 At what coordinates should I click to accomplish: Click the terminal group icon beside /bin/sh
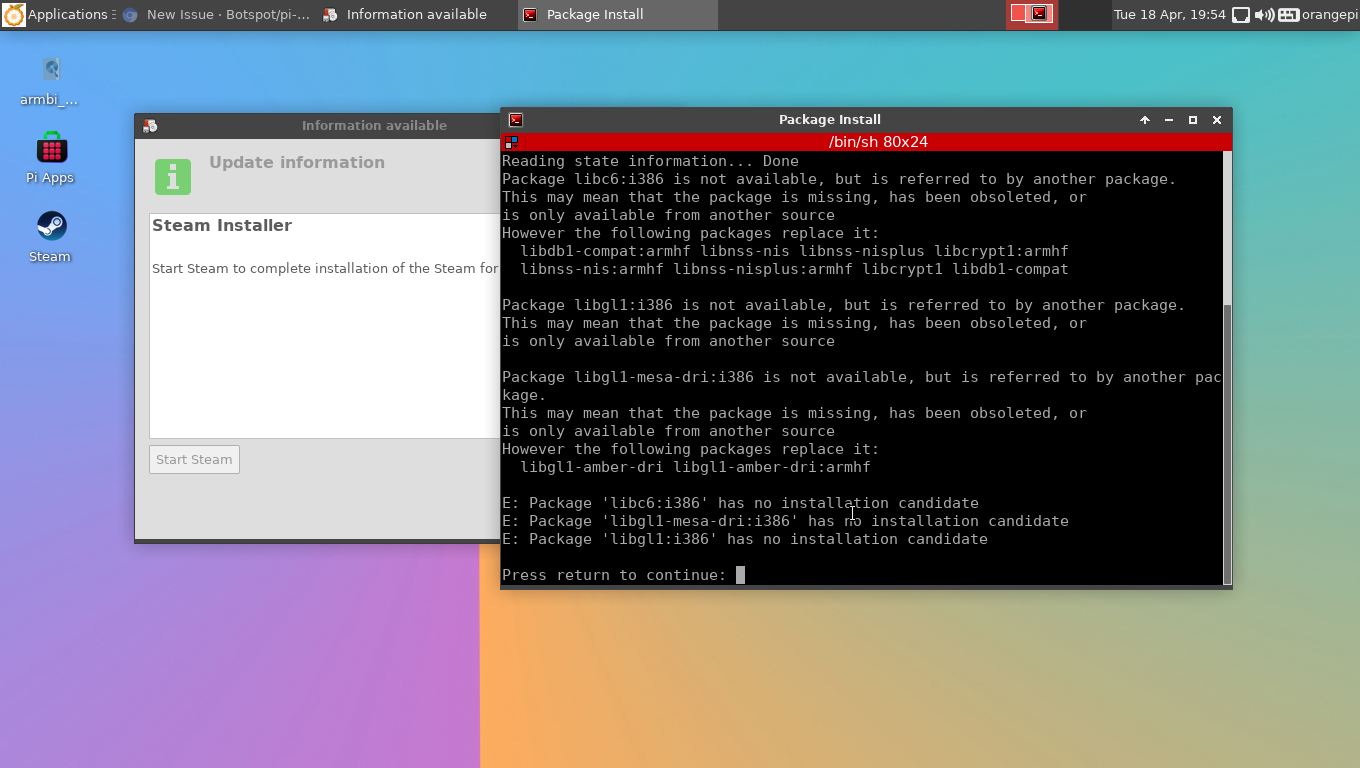click(x=511, y=143)
